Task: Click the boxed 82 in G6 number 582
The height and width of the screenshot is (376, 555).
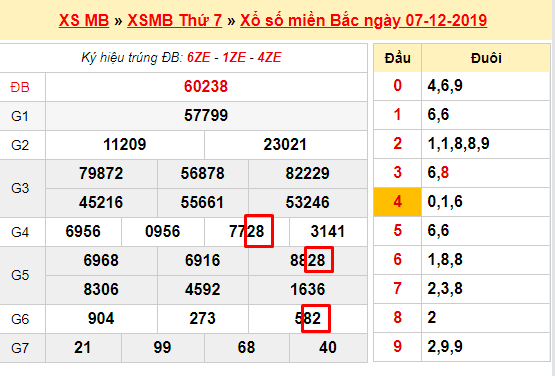Action: 316,318
